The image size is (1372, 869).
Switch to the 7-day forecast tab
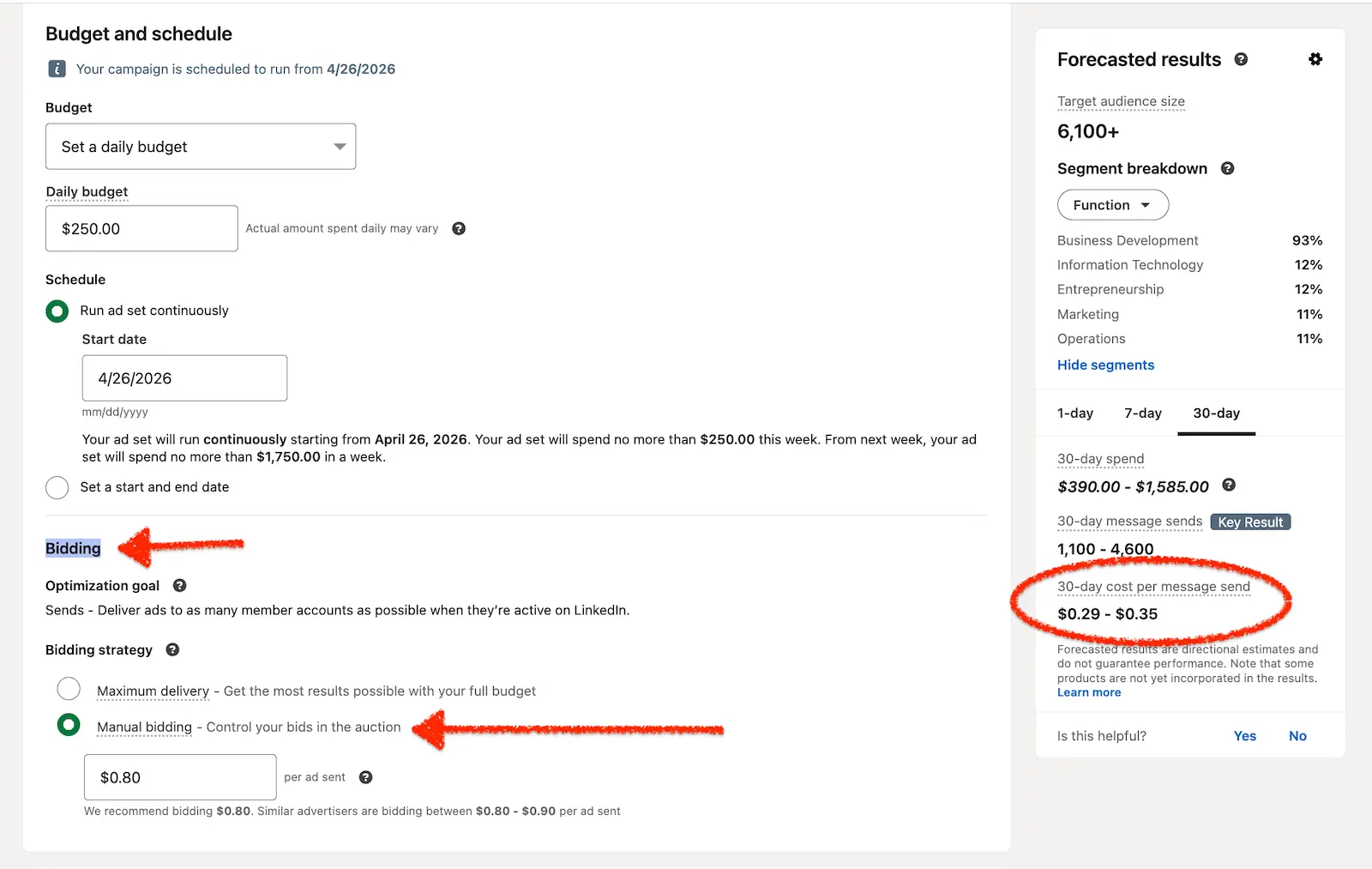coord(1142,413)
